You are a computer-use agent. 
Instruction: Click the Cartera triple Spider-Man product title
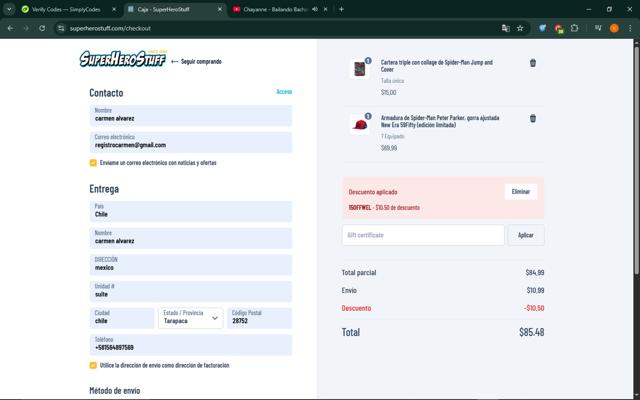tap(437, 66)
